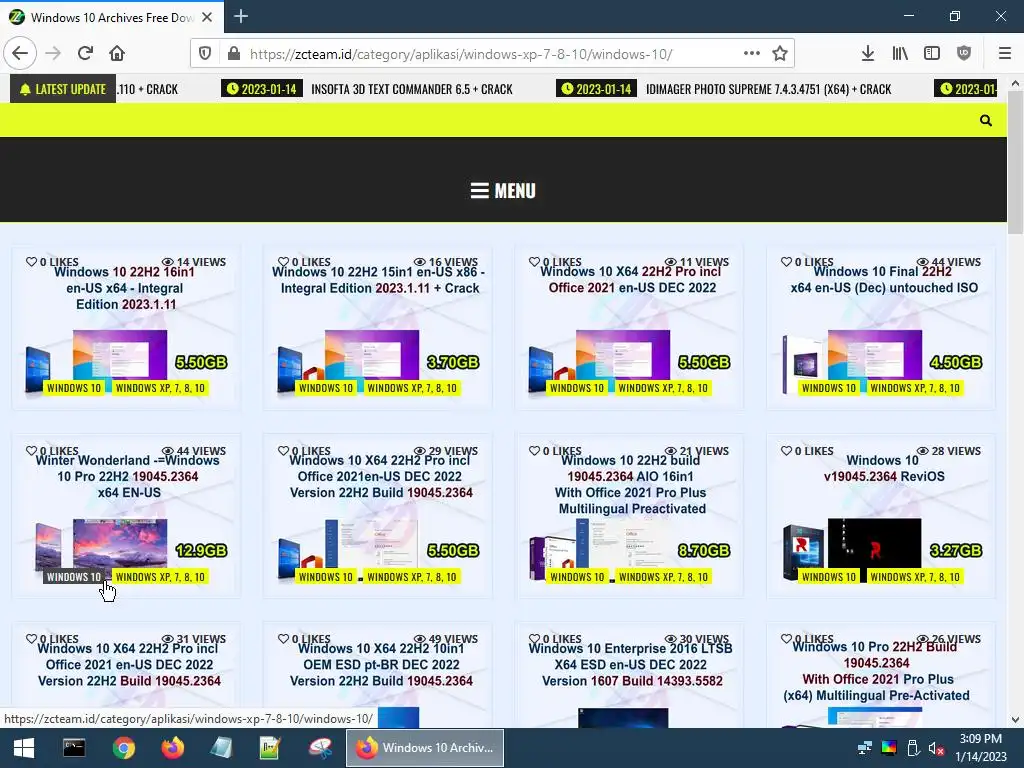Image resolution: width=1024 pixels, height=768 pixels.
Task: Open a new browser tab
Action: pyautogui.click(x=241, y=16)
